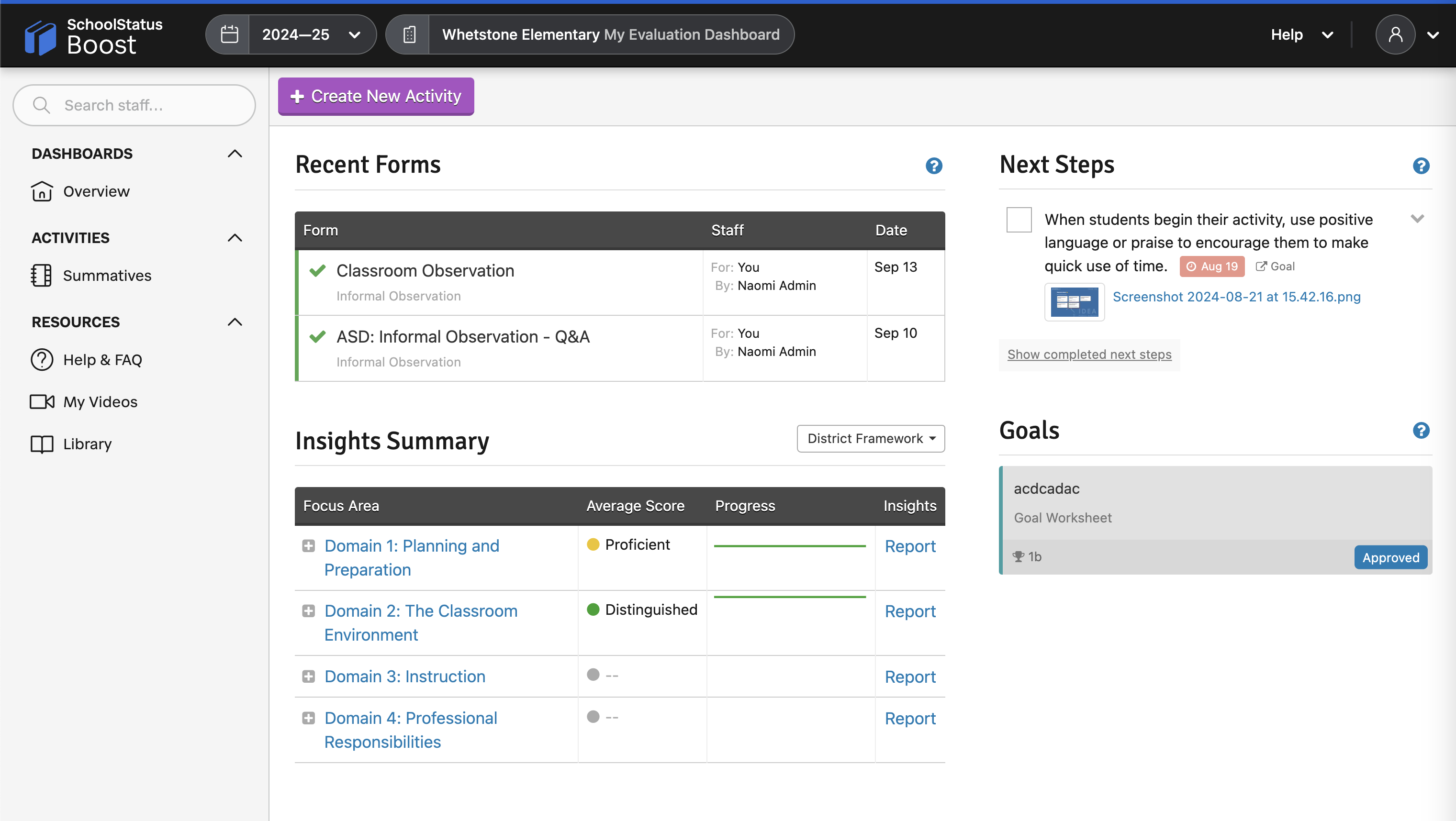Open the user account icon at top right
This screenshot has height=821, width=1456.
tap(1396, 35)
